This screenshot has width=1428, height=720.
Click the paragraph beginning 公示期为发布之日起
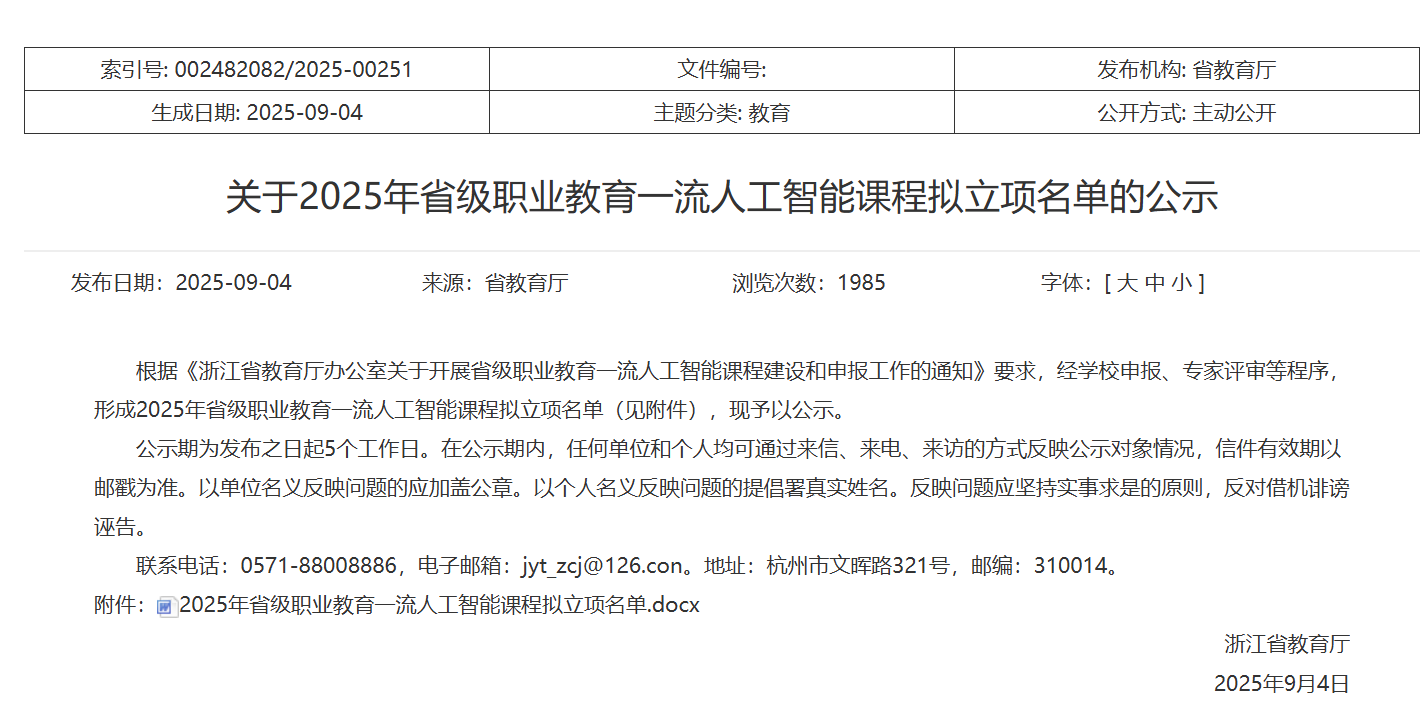coord(722,488)
